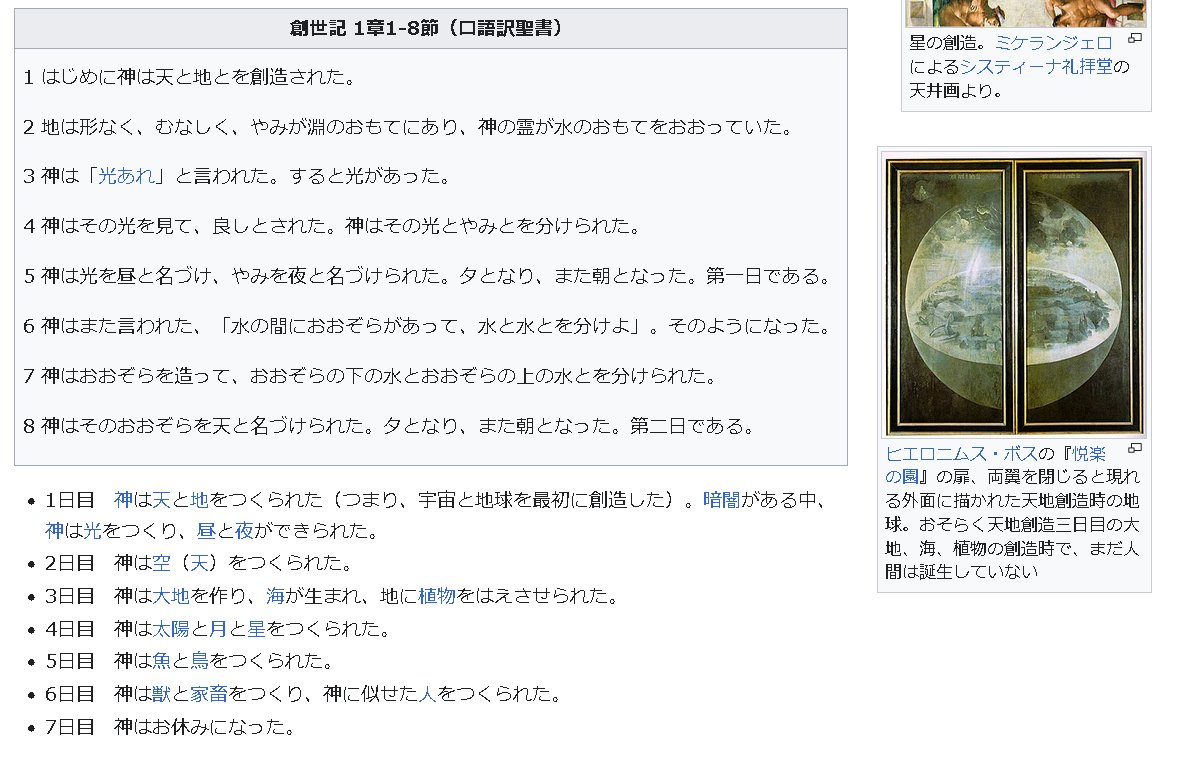Click the 昼 link in day 1 bullet
Image resolution: width=1194 pixels, height=758 pixels.
(206, 530)
